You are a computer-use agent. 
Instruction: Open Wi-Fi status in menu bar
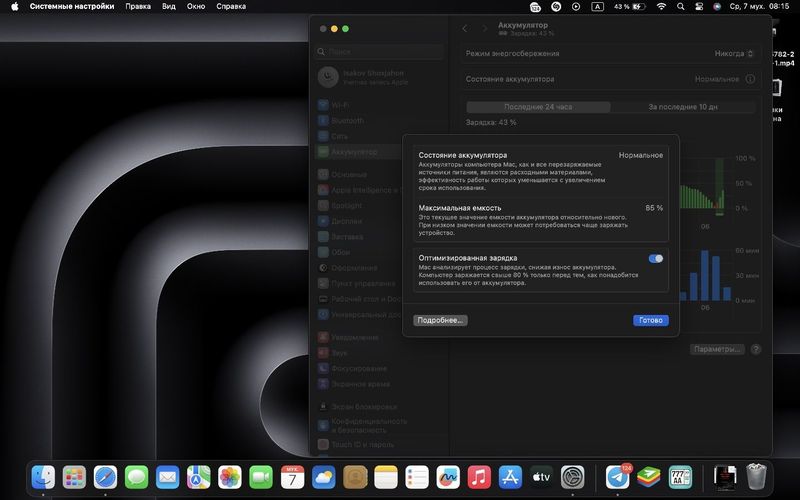tap(661, 7)
